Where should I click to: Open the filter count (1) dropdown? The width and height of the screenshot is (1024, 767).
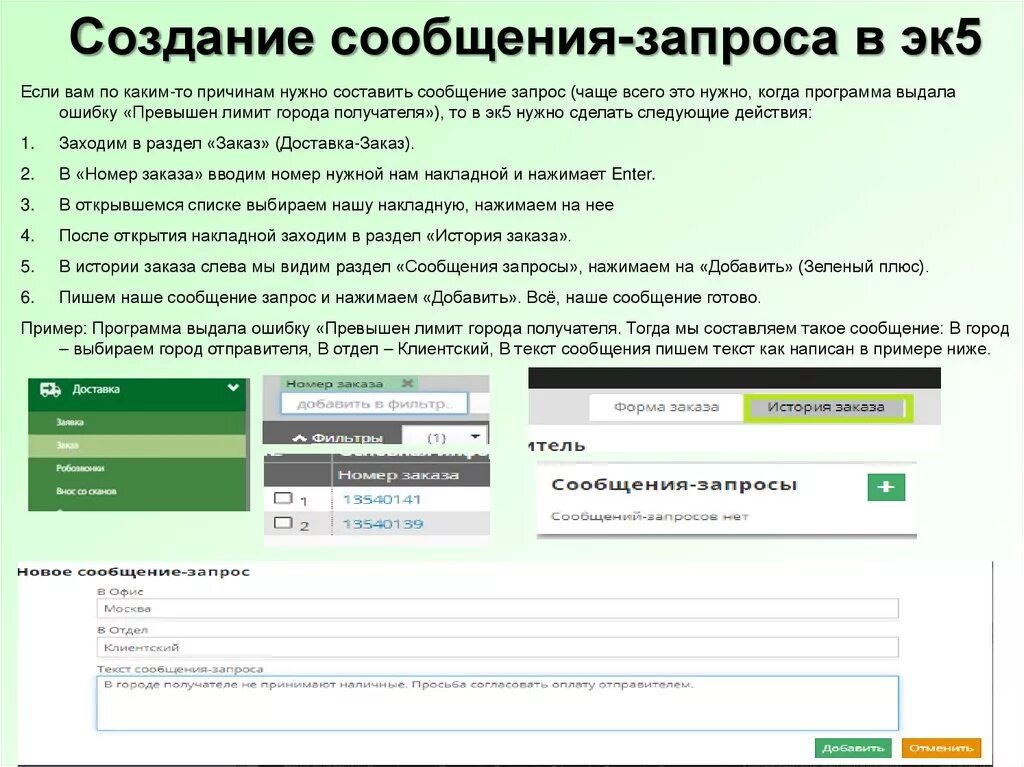click(445, 437)
